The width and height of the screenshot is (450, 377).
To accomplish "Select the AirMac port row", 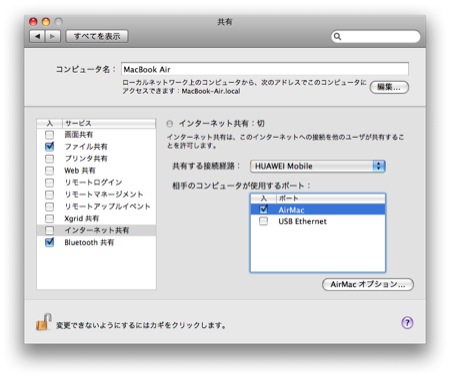I will click(x=318, y=209).
